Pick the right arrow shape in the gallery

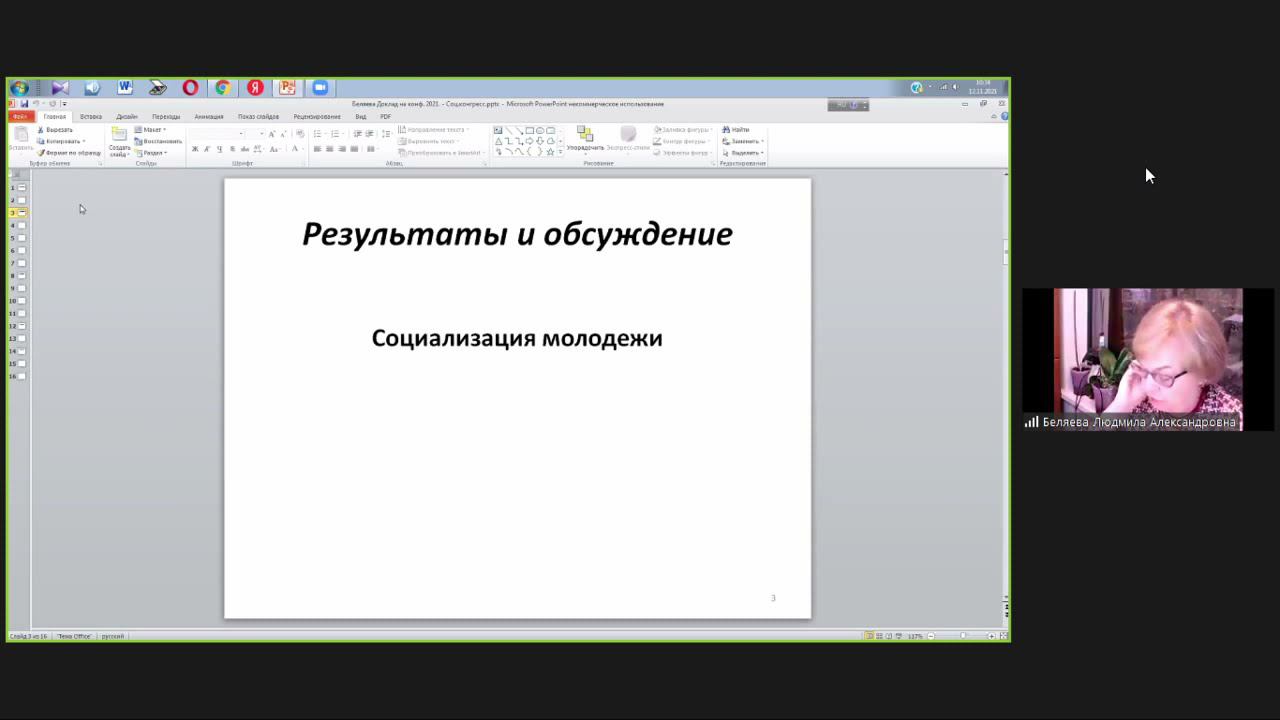pyautogui.click(x=530, y=141)
